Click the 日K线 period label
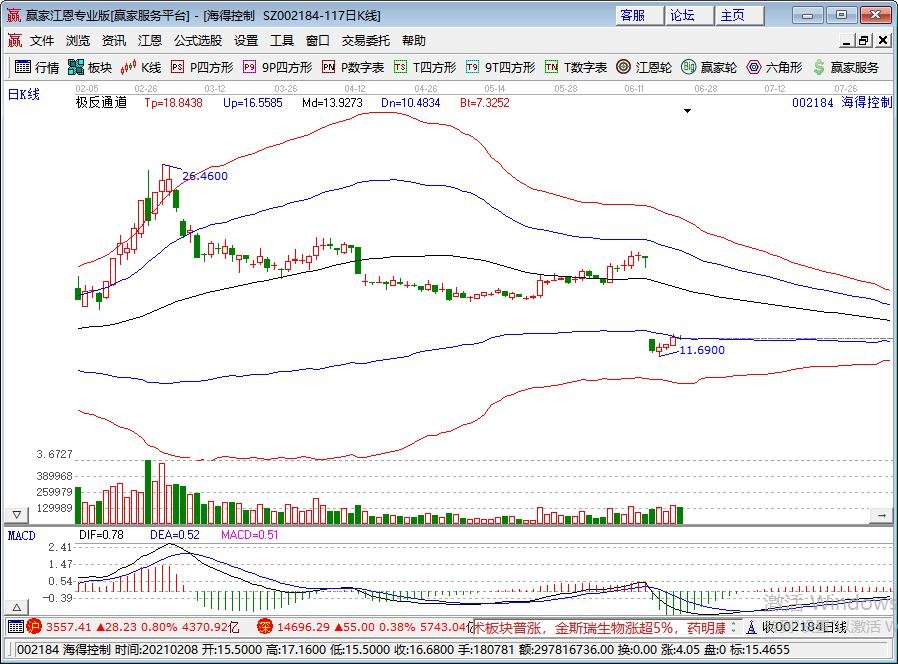The width and height of the screenshot is (898, 664). [x=23, y=95]
